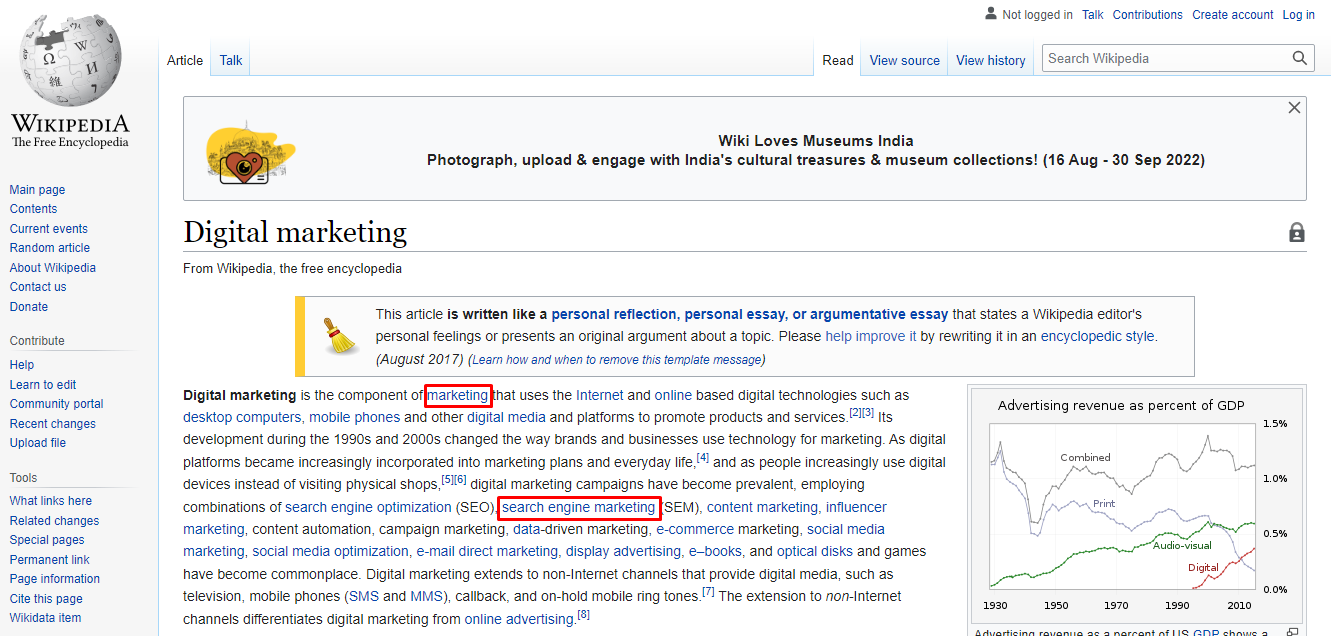
Task: Click citation reference [4]
Action: [703, 457]
